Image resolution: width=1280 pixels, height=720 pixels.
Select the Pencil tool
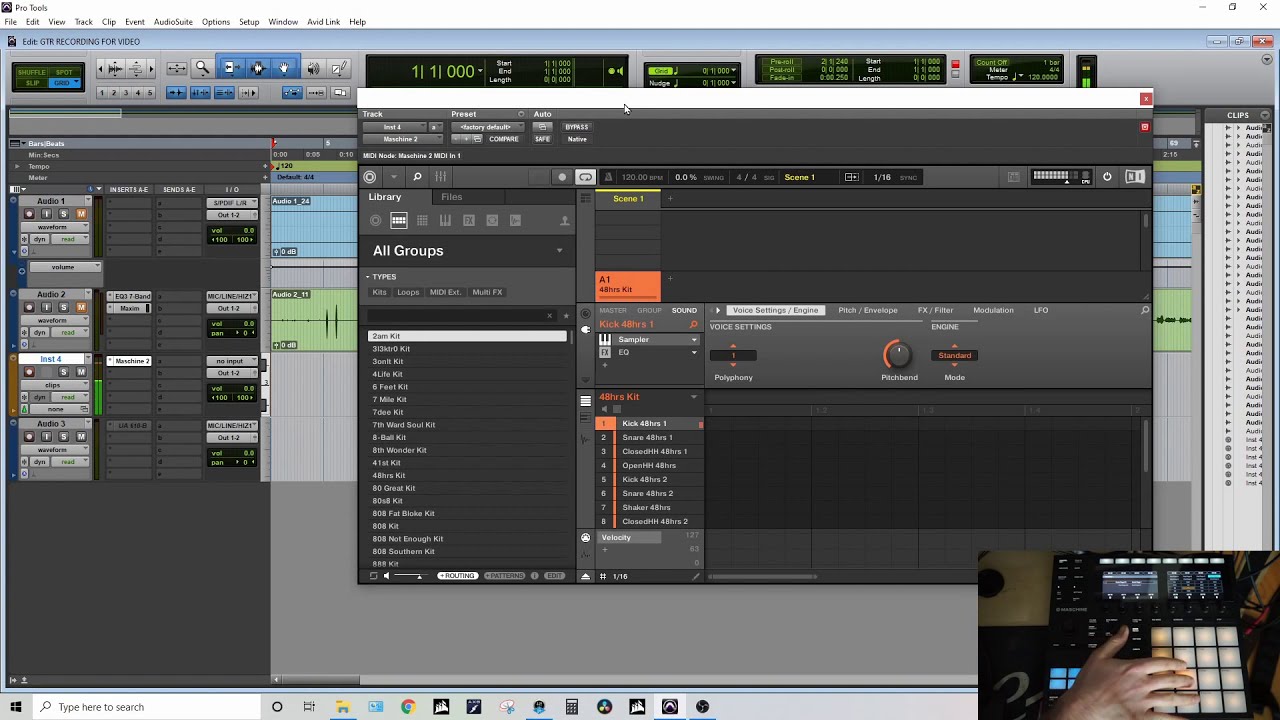(339, 68)
